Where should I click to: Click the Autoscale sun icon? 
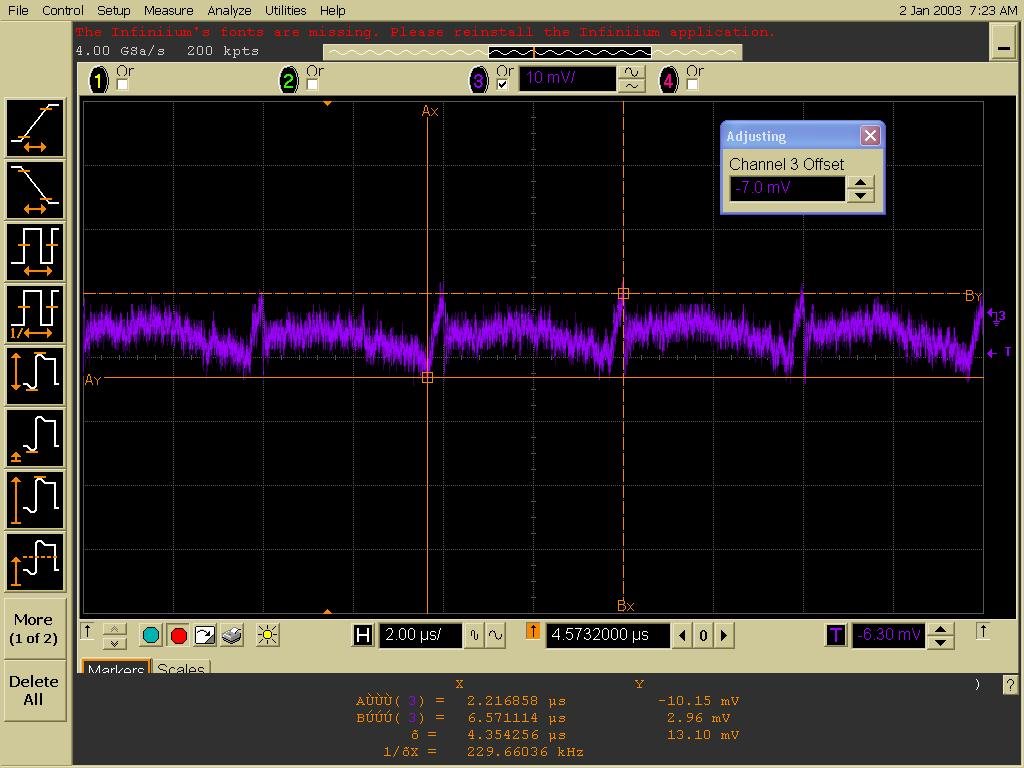tap(266, 634)
